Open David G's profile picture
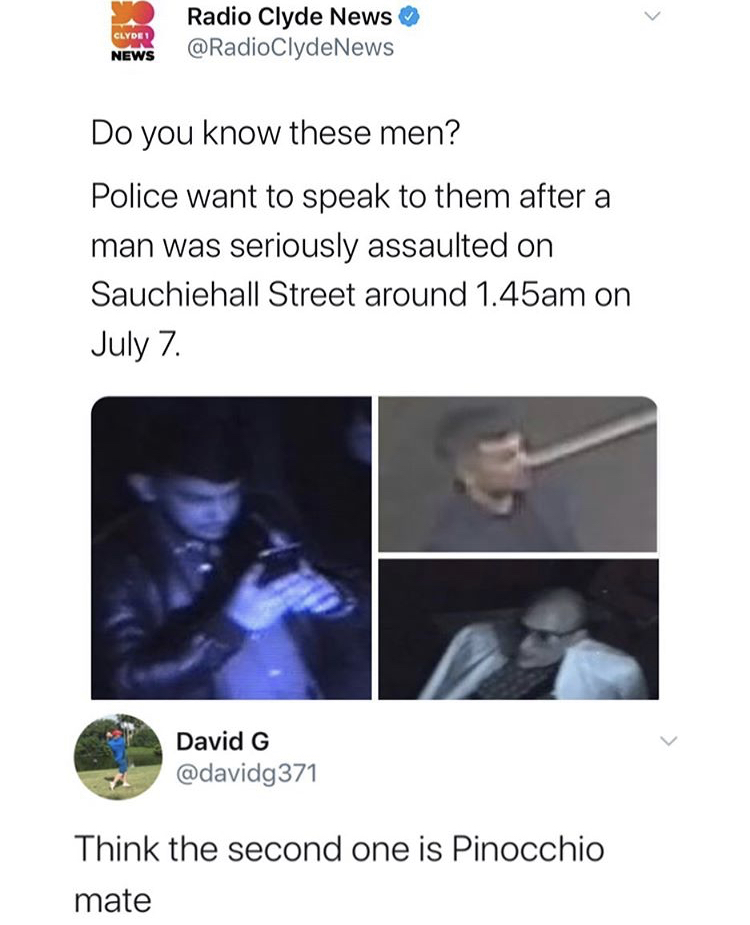 click(118, 757)
